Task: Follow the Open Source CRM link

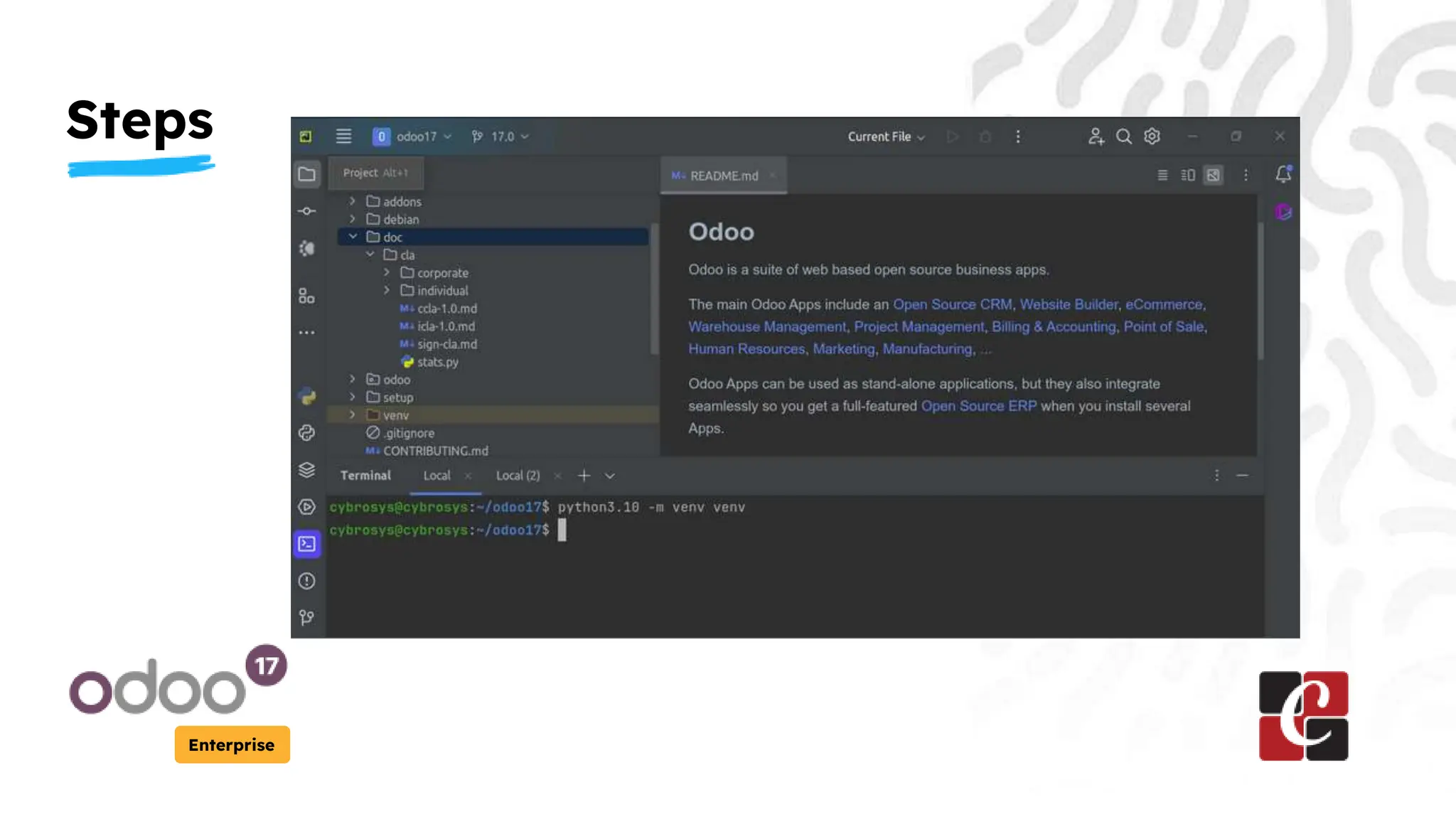Action: point(952,304)
